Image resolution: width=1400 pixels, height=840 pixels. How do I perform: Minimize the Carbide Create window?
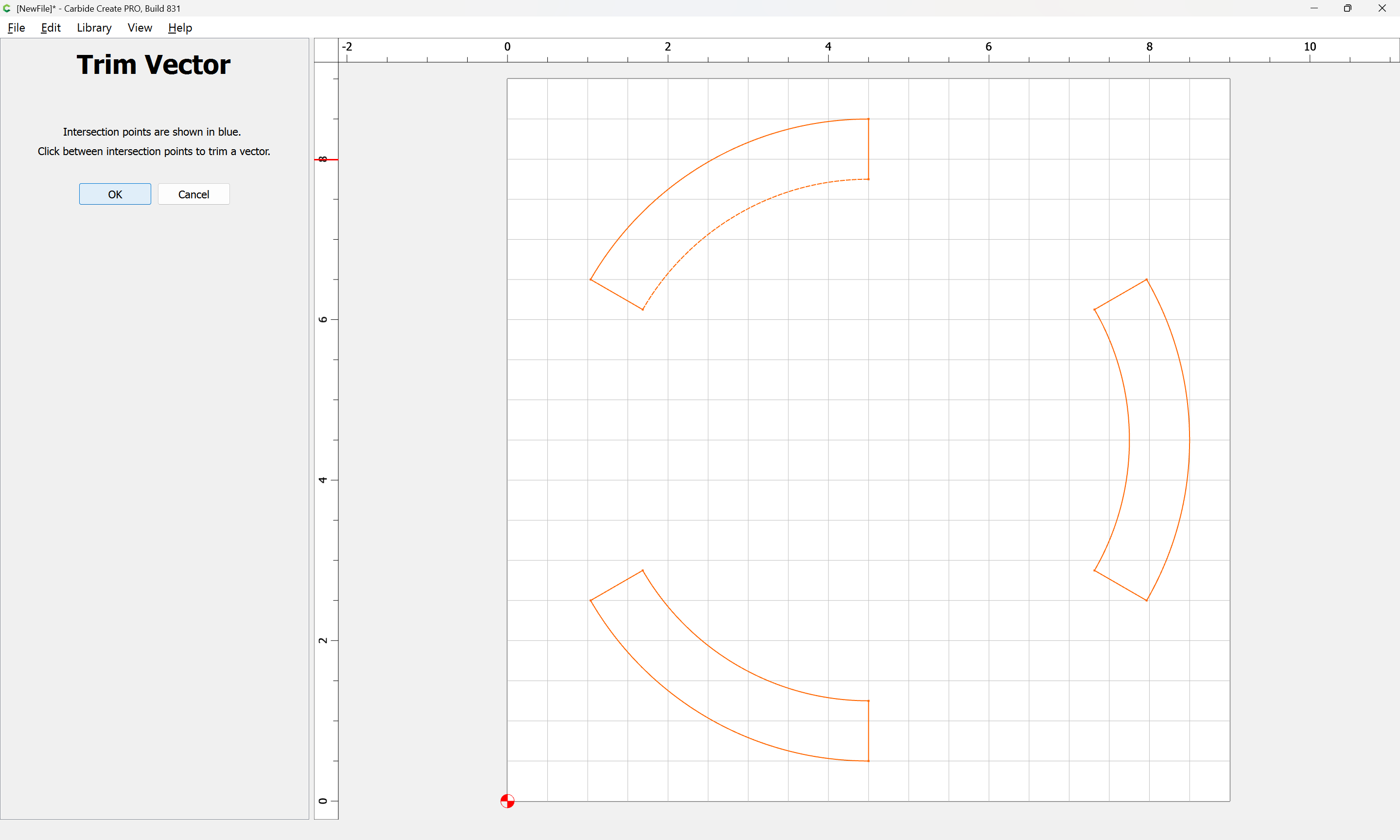click(x=1314, y=8)
